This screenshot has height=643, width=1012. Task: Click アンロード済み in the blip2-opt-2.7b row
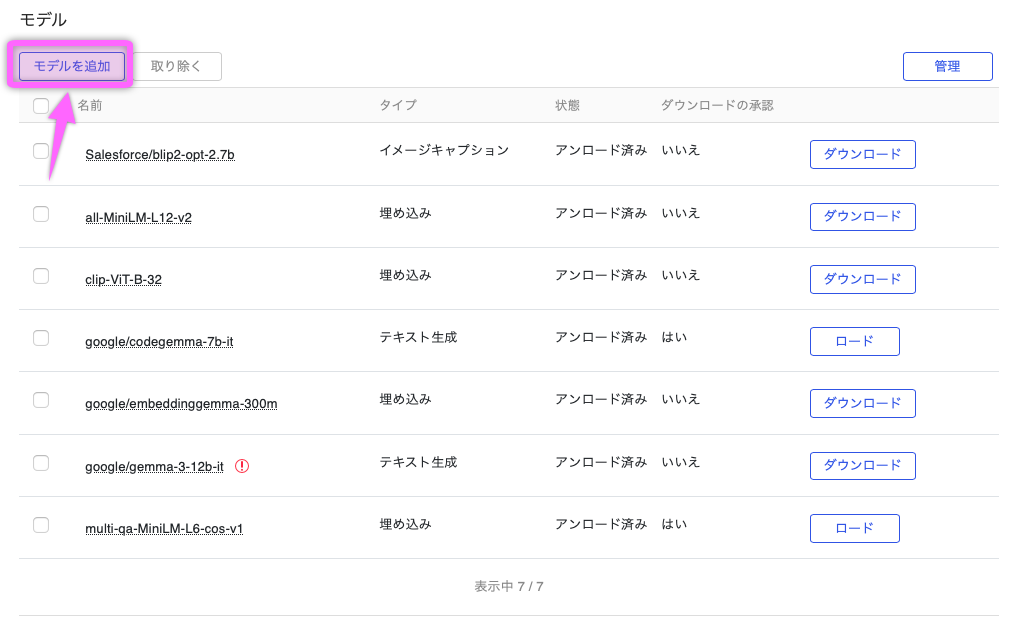click(601, 150)
